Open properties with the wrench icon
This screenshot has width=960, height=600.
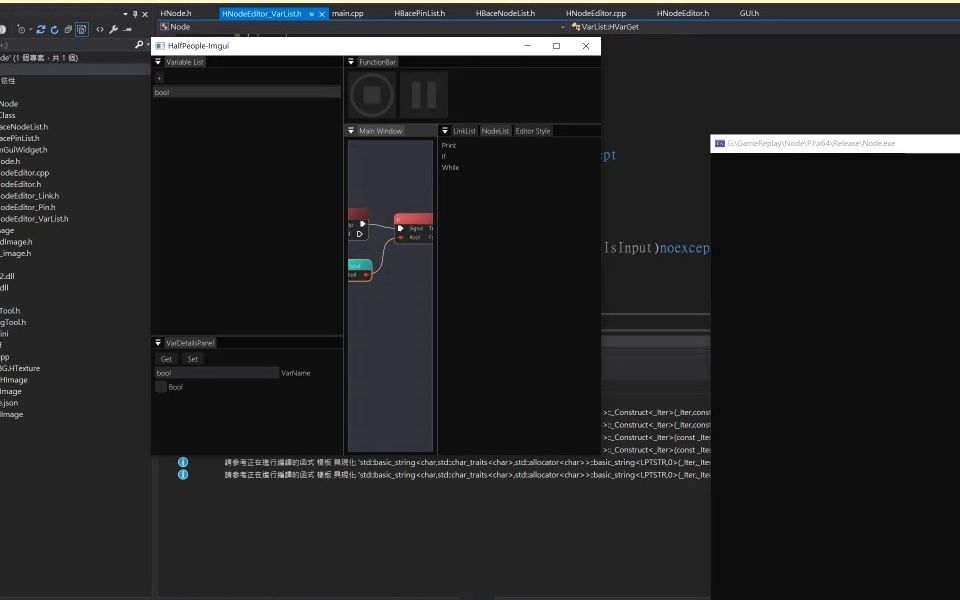tap(113, 29)
